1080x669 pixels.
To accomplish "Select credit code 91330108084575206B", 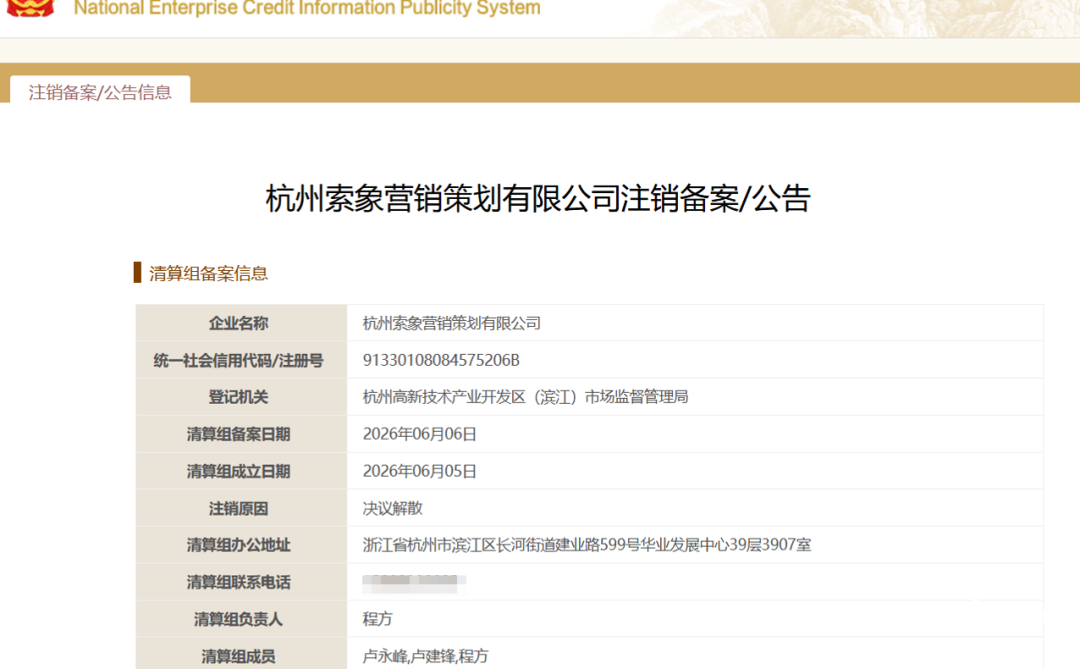I will (x=441, y=360).
